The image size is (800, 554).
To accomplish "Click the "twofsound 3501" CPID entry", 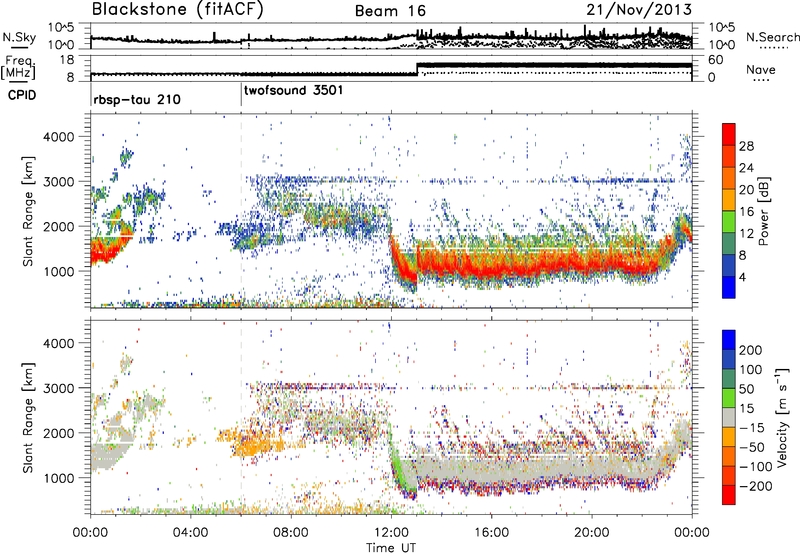I will [x=293, y=90].
